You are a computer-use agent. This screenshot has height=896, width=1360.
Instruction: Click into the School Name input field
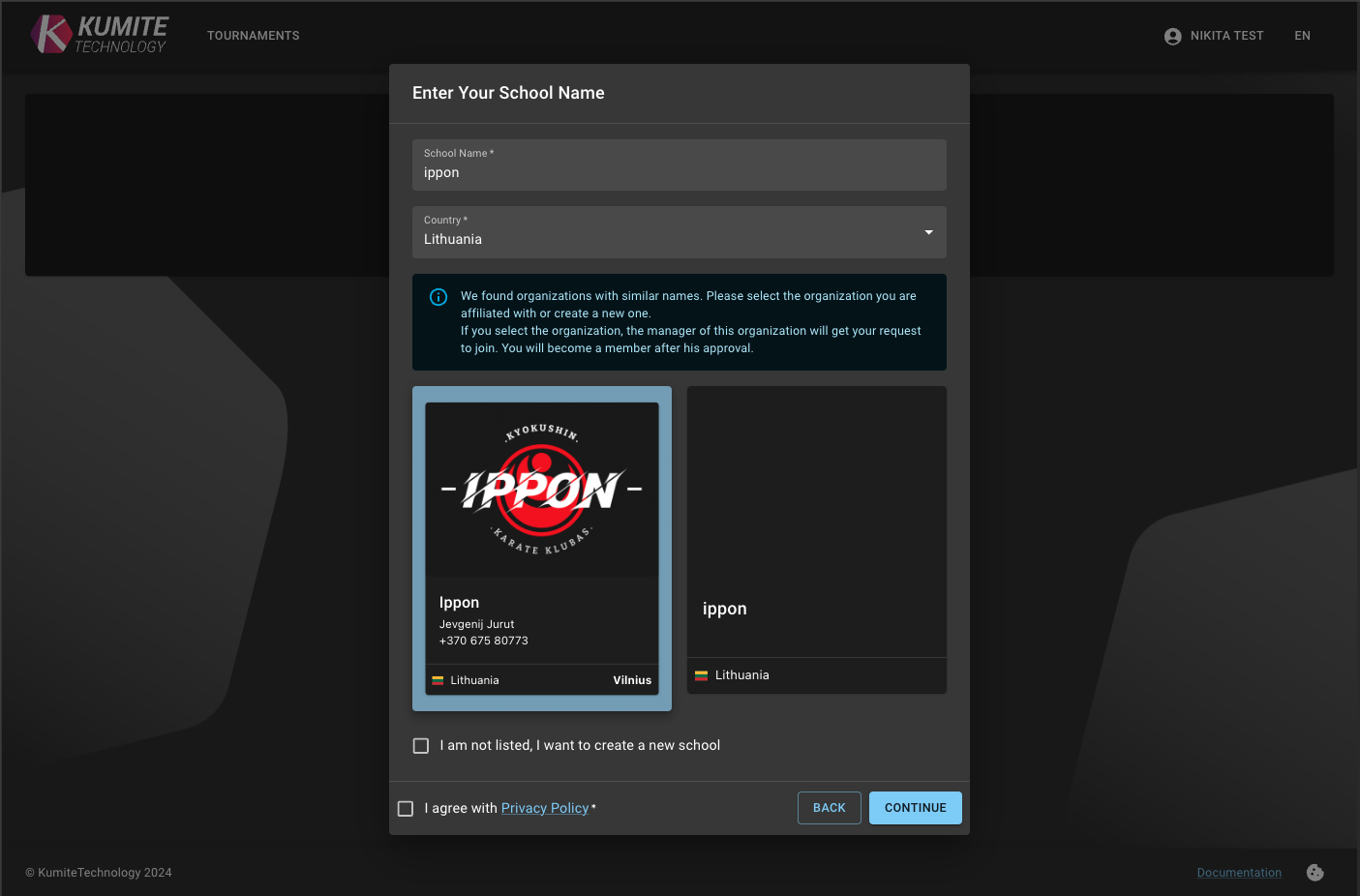[678, 173]
